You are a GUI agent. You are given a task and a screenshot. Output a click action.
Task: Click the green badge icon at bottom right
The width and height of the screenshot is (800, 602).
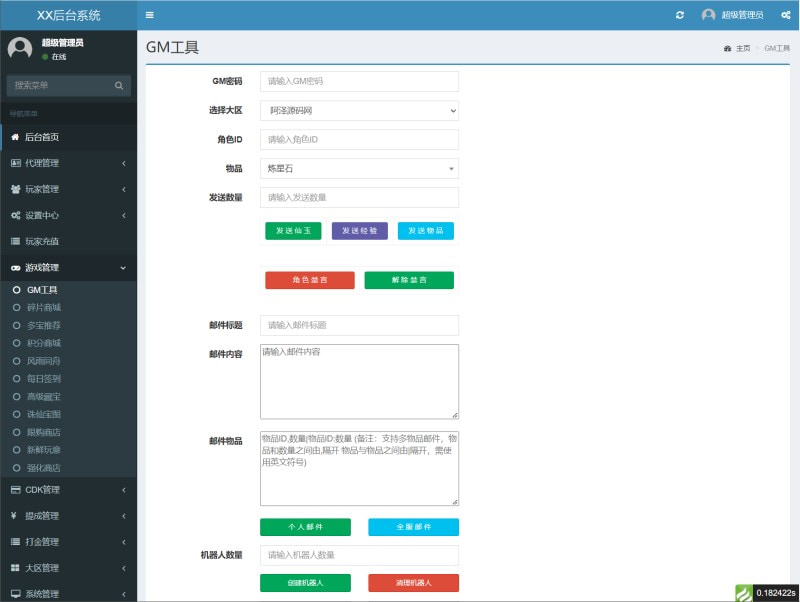click(x=744, y=593)
